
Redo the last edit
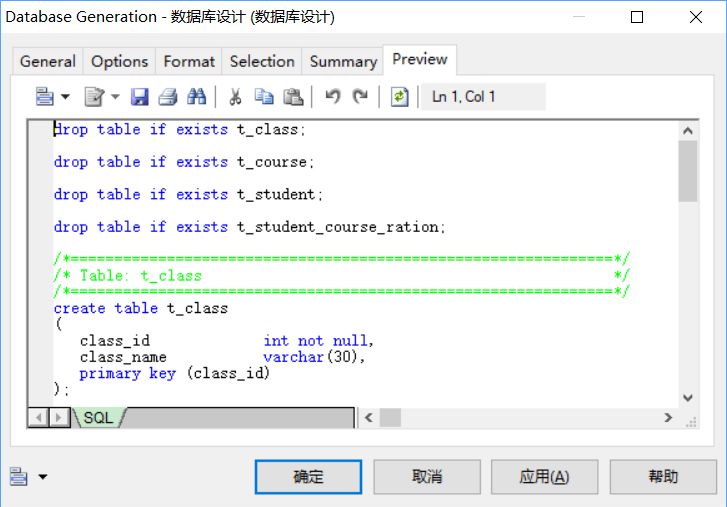[x=360, y=96]
